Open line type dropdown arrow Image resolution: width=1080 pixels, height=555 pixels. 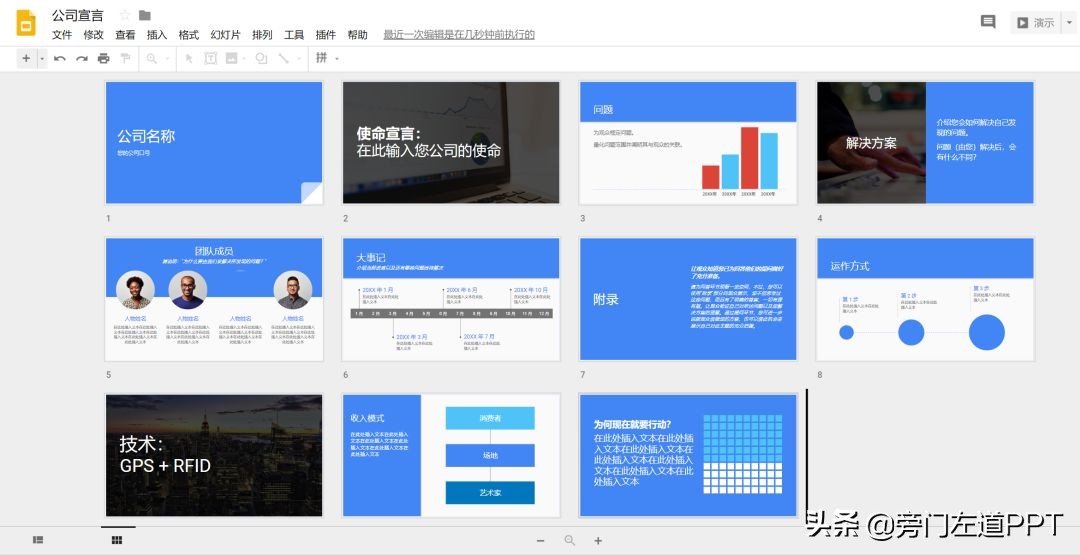[299, 59]
